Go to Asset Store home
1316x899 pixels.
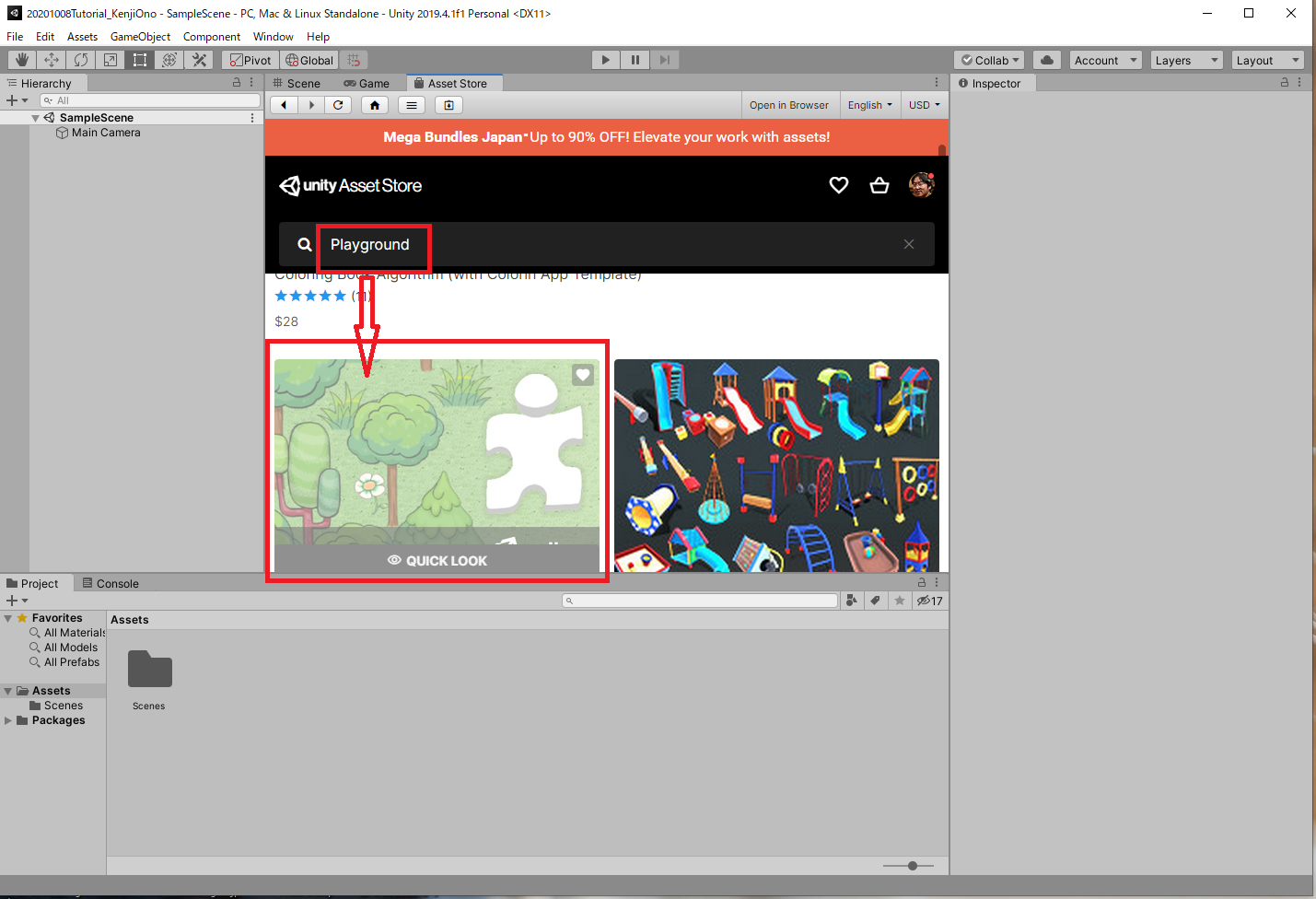tap(375, 105)
